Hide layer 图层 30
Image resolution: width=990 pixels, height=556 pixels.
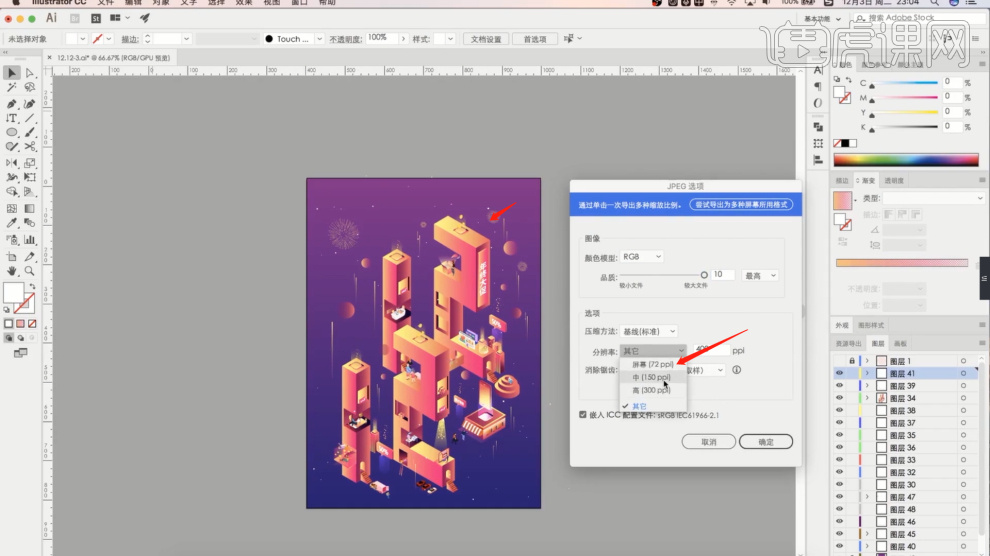839,485
